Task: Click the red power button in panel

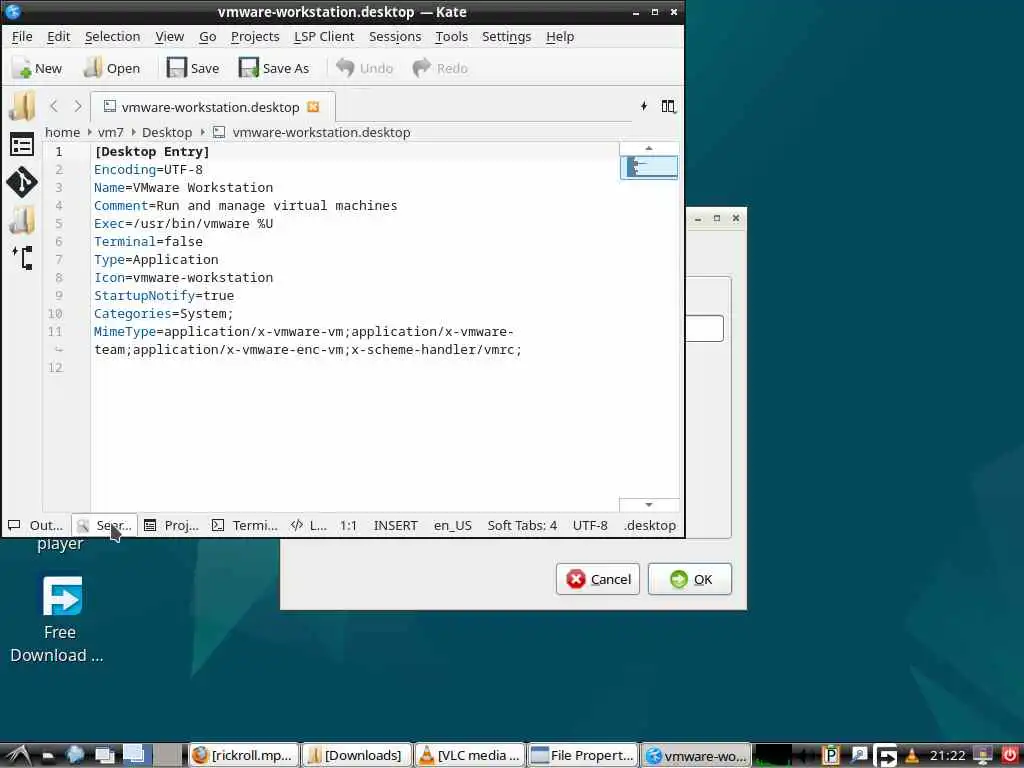Action: click(1010, 756)
